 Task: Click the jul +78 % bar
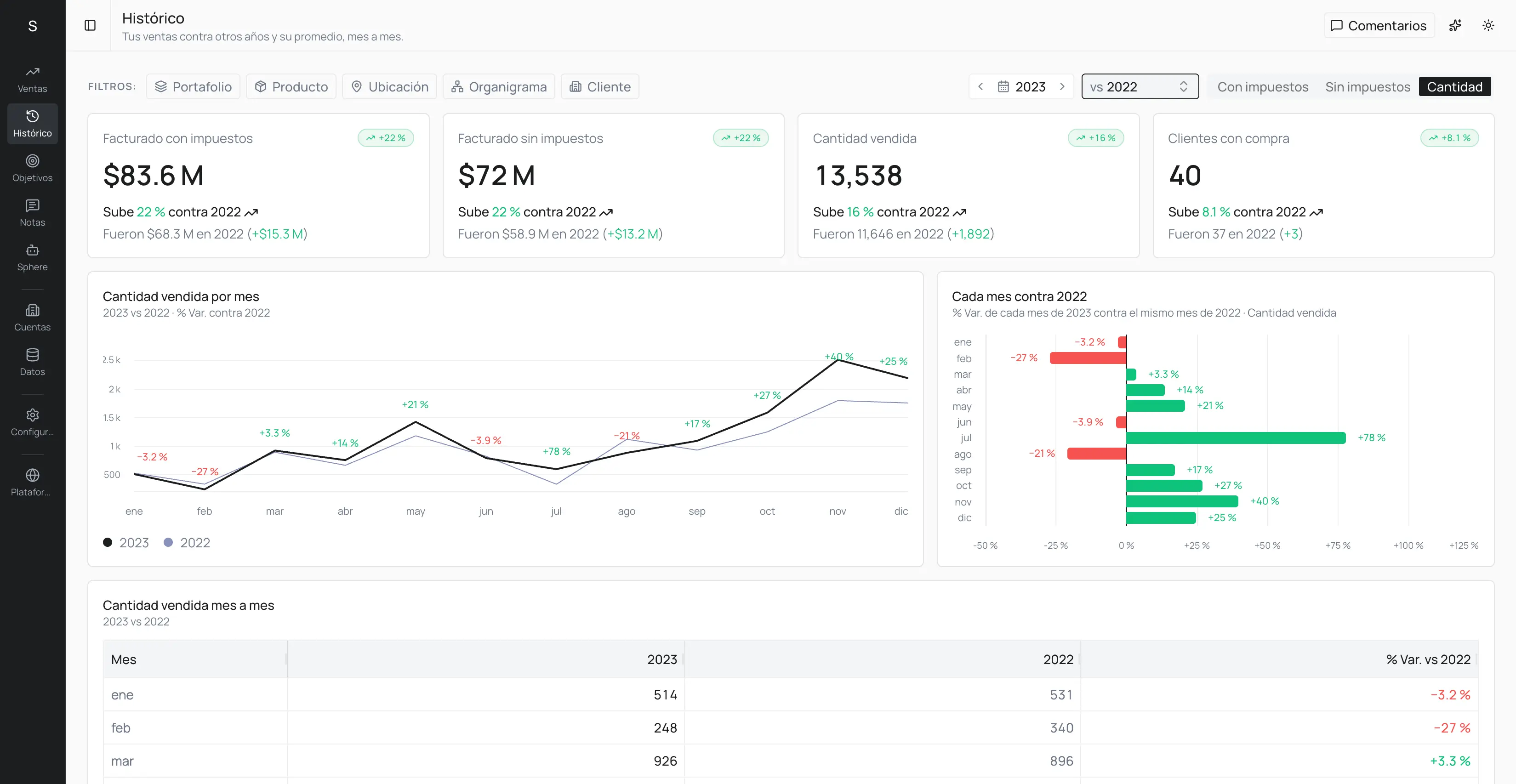click(1236, 437)
